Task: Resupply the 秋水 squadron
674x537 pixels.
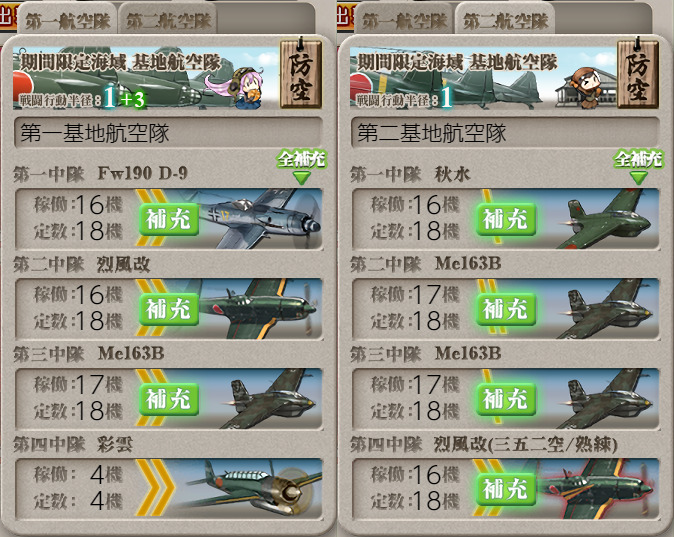Action: pyautogui.click(x=506, y=219)
